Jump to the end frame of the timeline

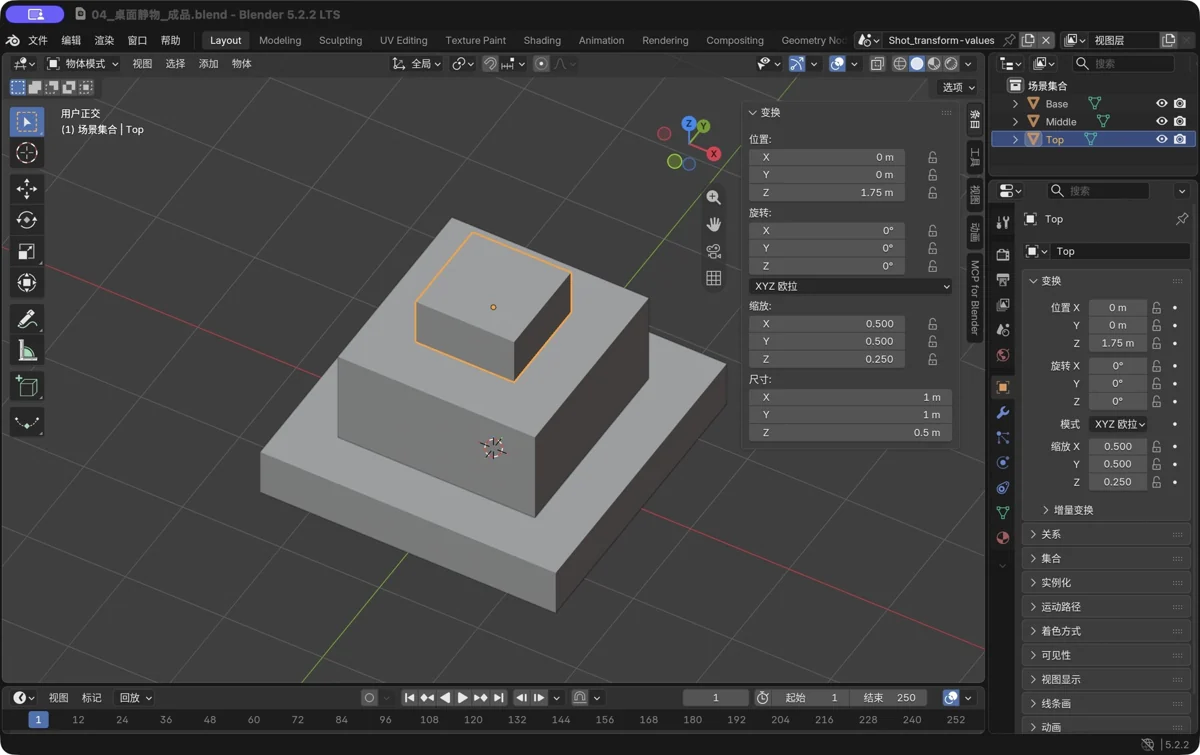[499, 698]
